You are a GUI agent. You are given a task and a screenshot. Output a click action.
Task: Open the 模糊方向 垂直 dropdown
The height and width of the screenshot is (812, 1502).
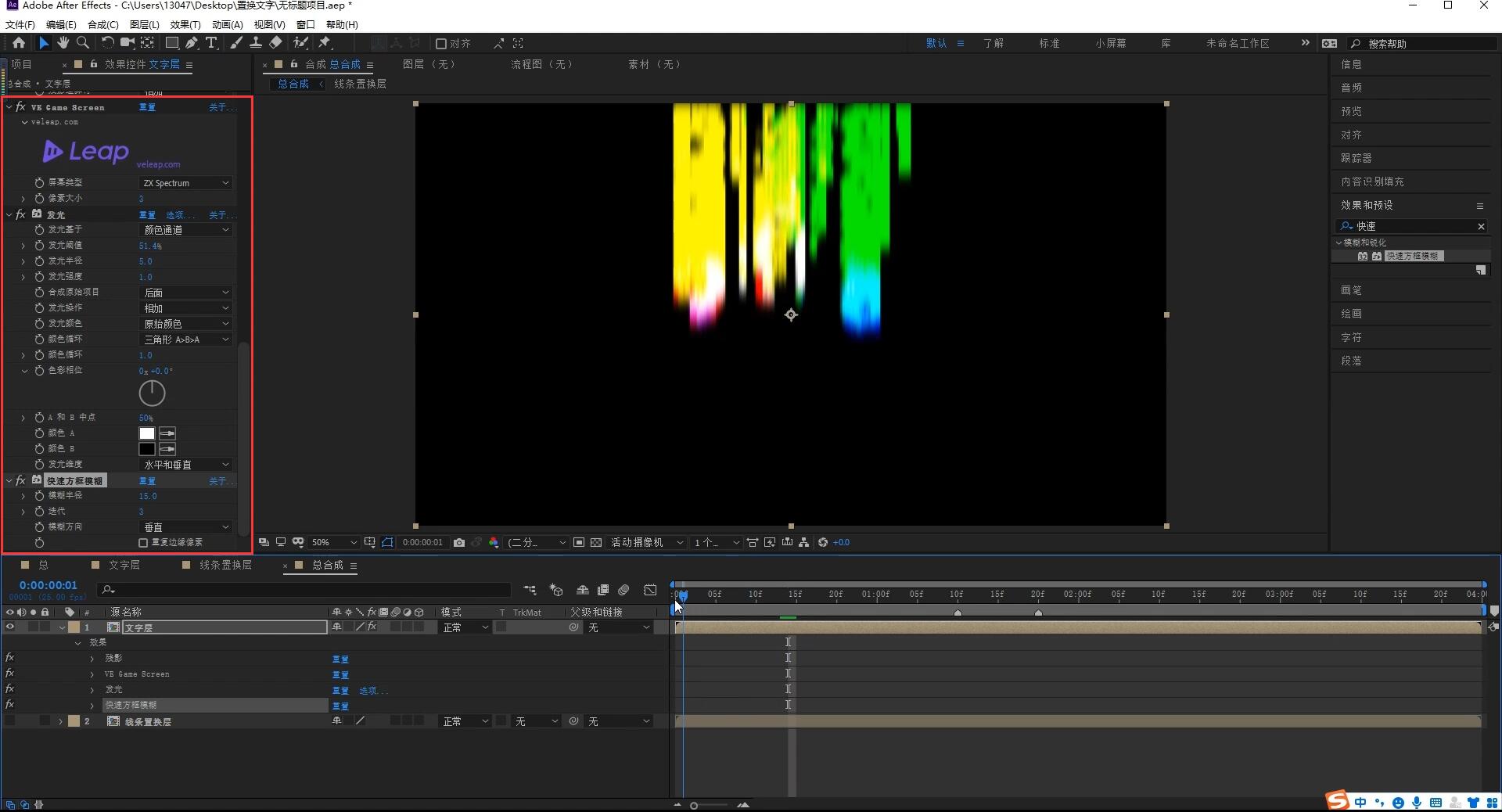click(185, 527)
